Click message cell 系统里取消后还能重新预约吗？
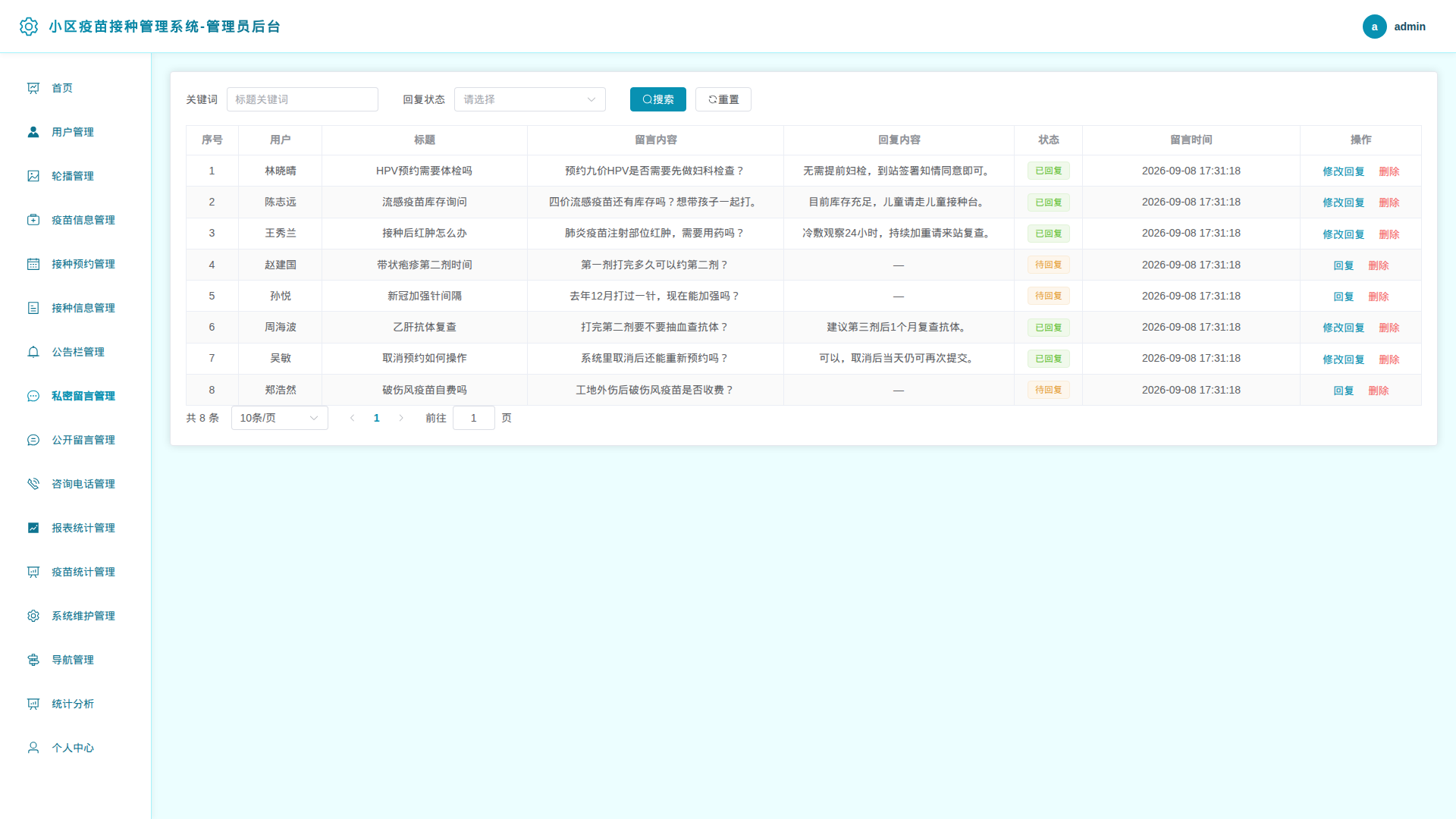The width and height of the screenshot is (1456, 819). coord(656,358)
